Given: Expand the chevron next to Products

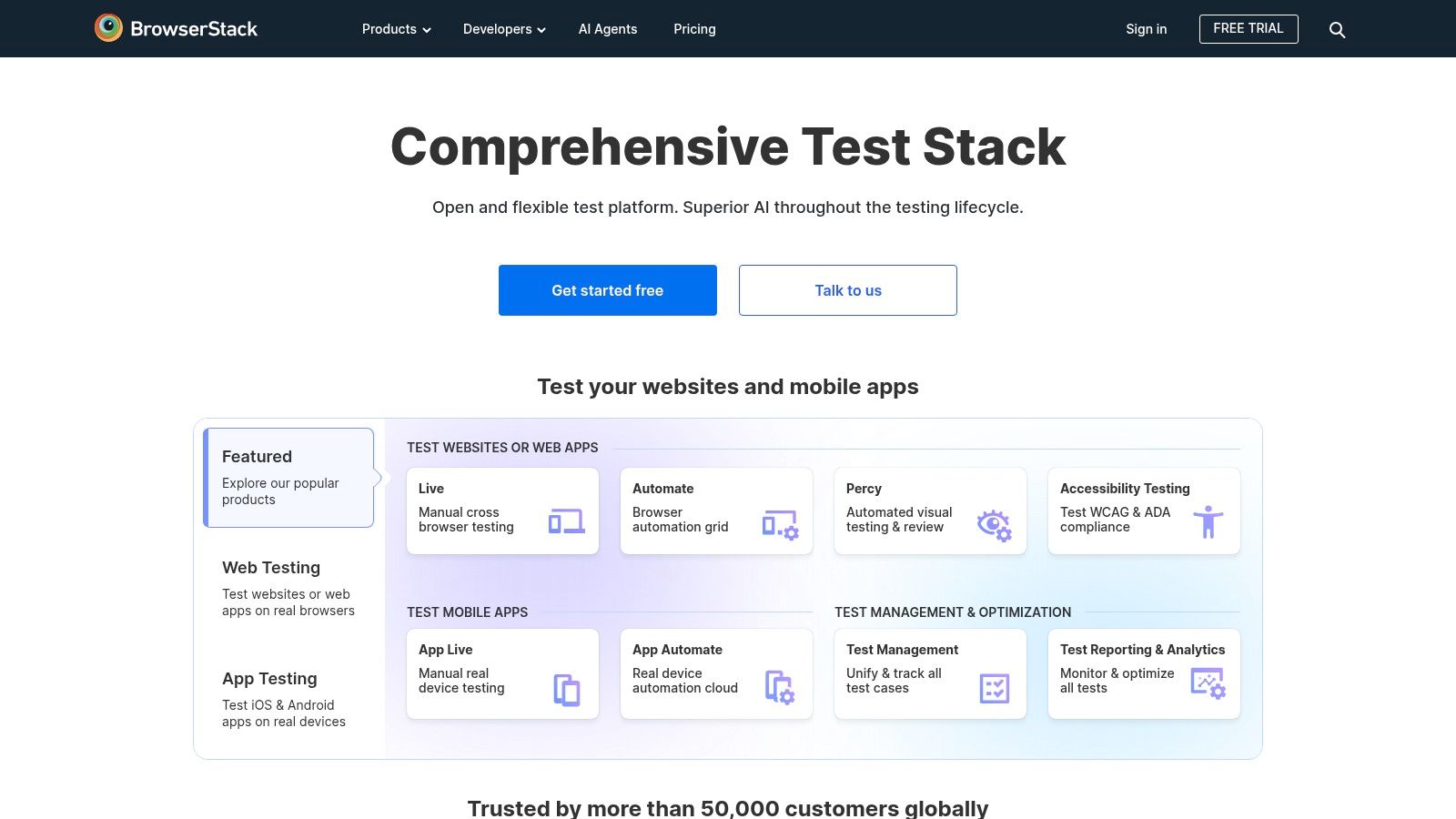Looking at the screenshot, I should [427, 30].
